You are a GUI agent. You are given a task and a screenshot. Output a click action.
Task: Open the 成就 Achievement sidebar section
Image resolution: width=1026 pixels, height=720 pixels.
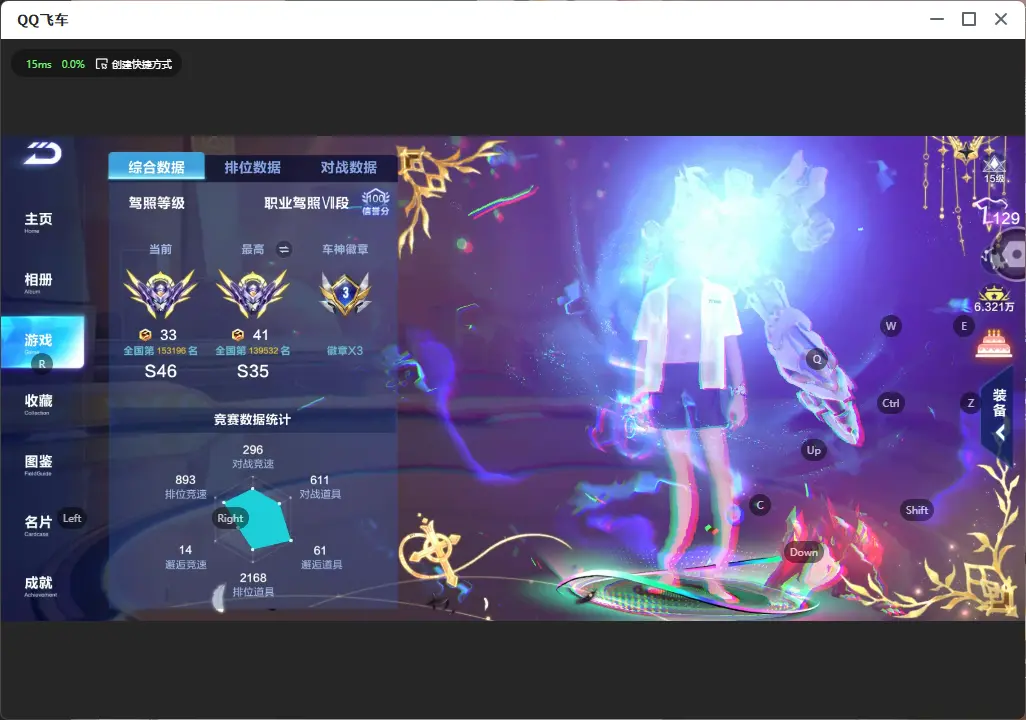[x=39, y=585]
